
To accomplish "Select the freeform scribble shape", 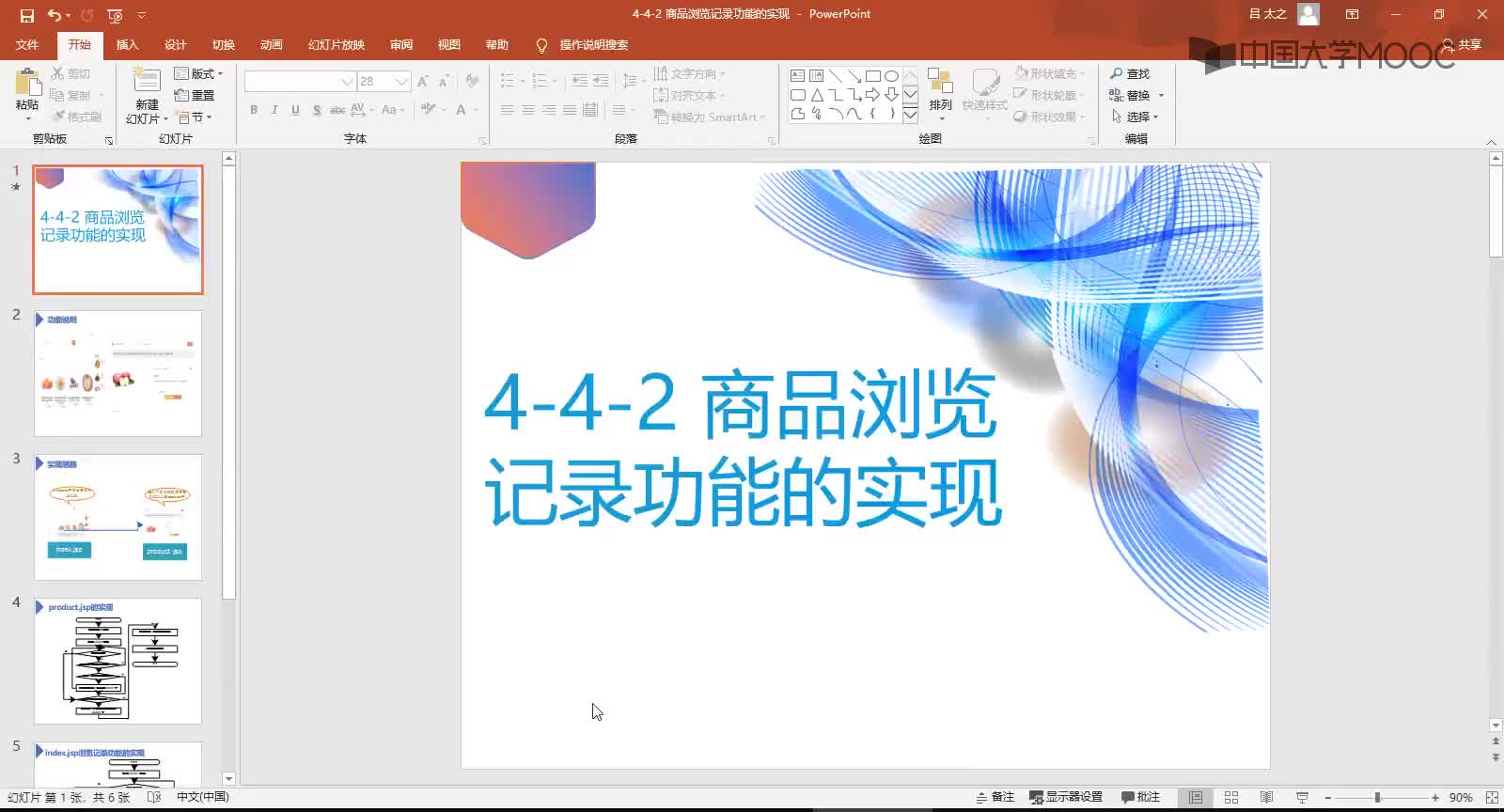I will 816,114.
